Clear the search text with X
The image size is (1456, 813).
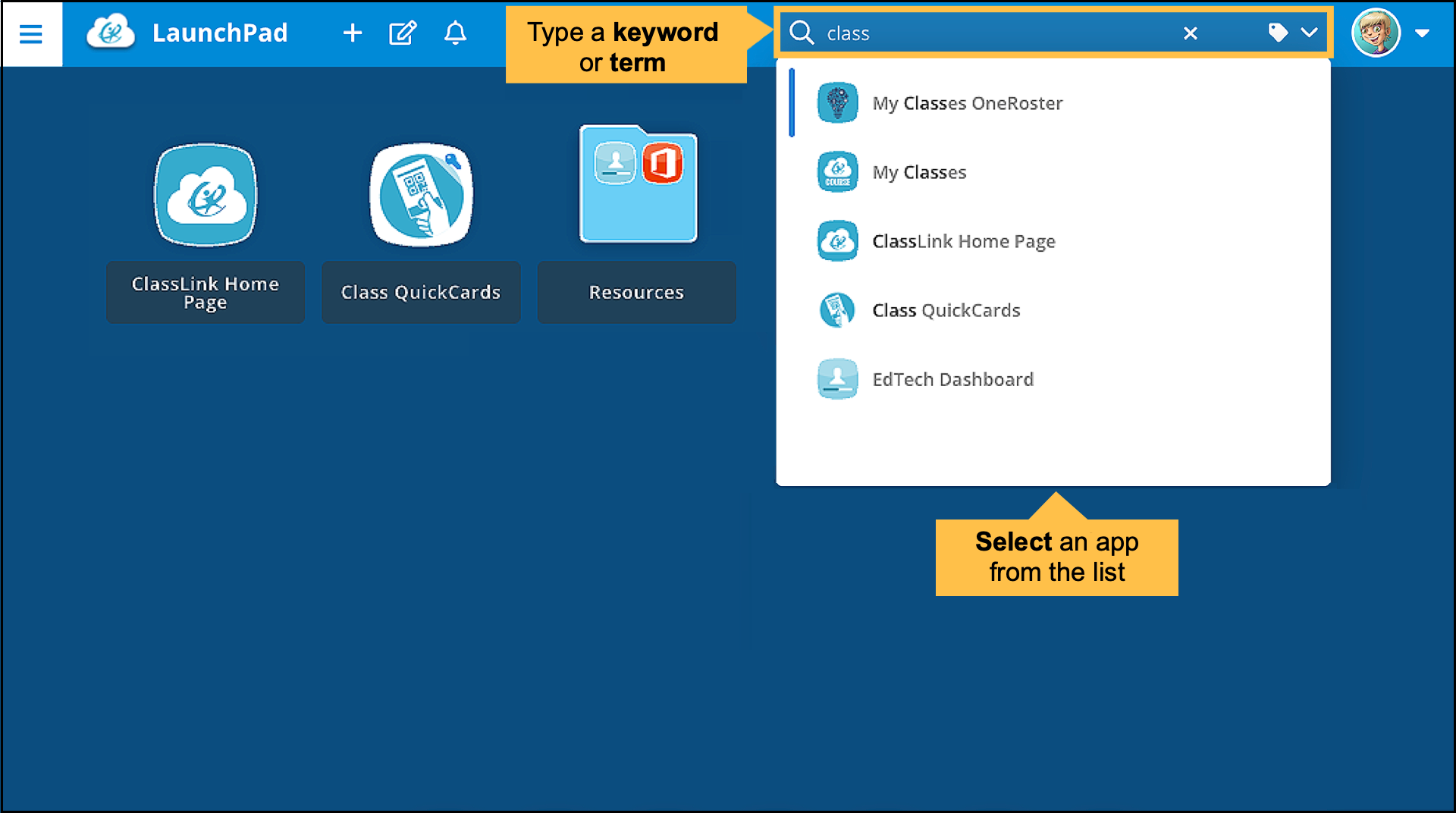(1191, 33)
